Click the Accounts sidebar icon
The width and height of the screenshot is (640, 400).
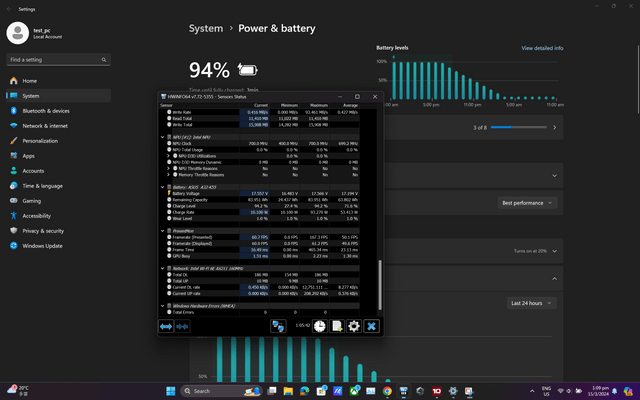click(x=13, y=171)
